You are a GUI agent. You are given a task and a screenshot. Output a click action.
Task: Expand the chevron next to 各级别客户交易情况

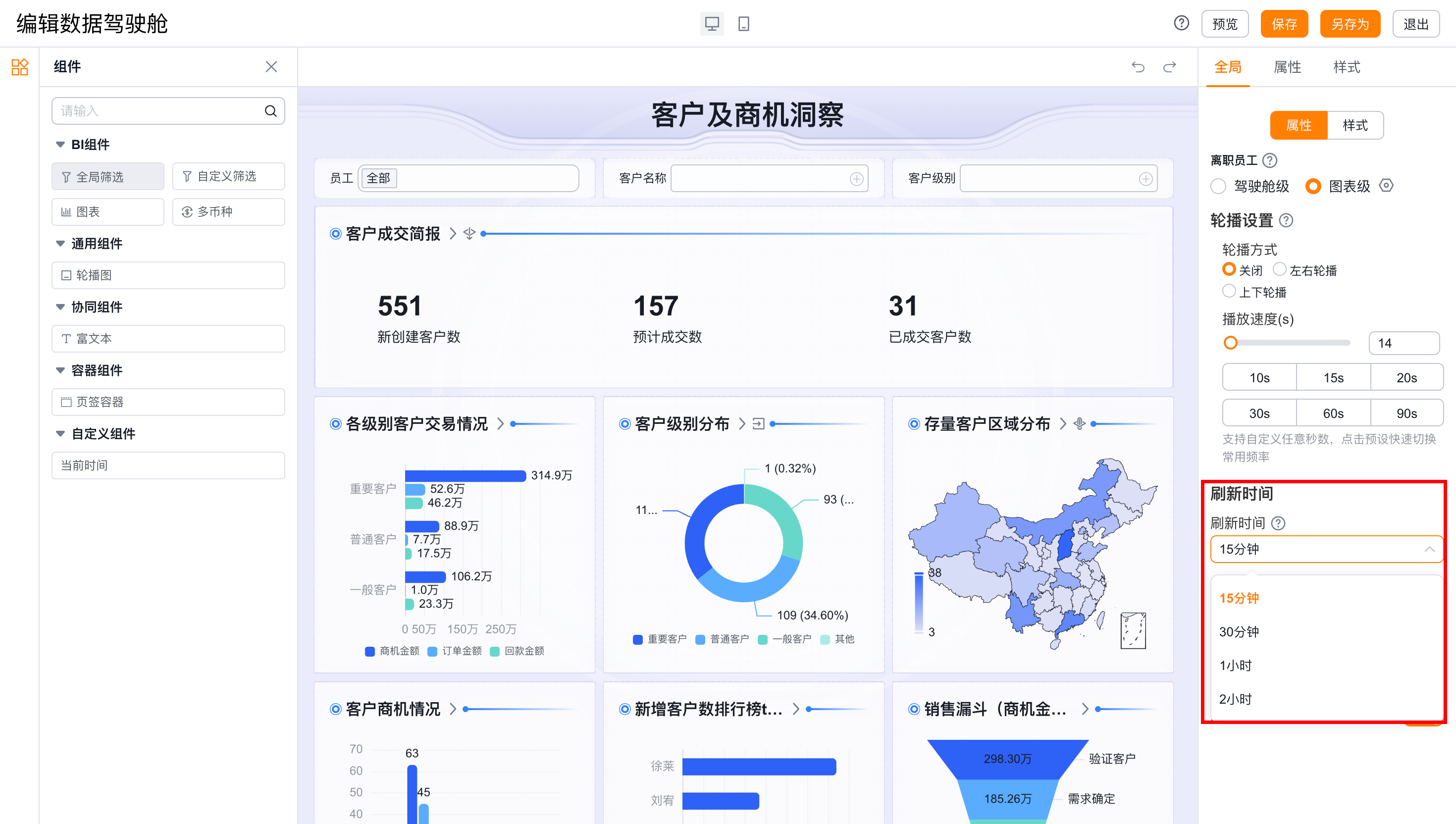click(x=500, y=424)
